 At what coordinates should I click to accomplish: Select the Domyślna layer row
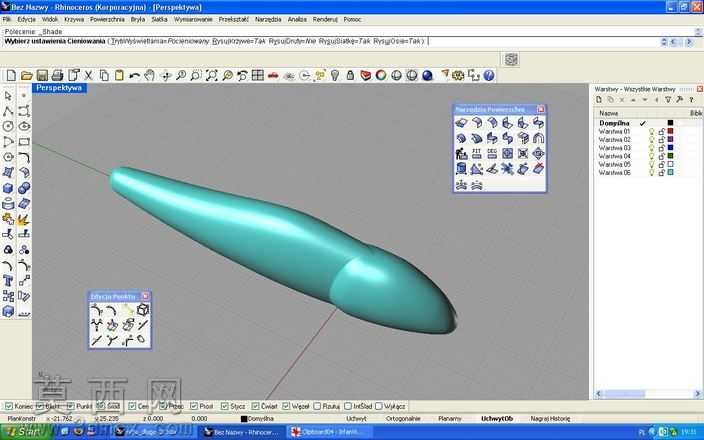(x=647, y=123)
